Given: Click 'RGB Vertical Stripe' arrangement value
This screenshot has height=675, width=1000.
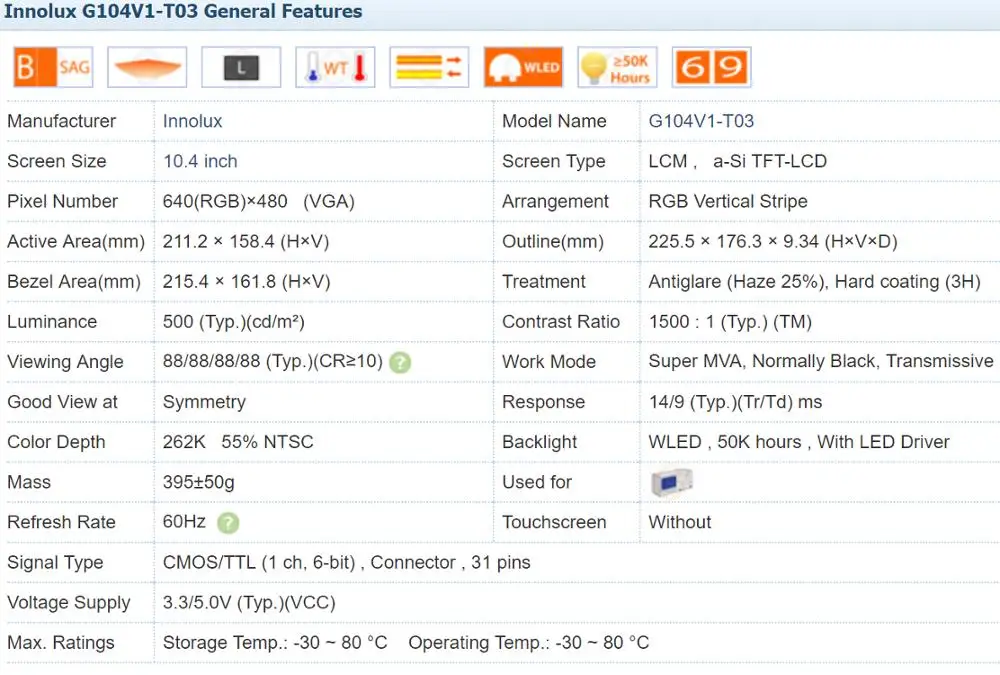Looking at the screenshot, I should (728, 202).
